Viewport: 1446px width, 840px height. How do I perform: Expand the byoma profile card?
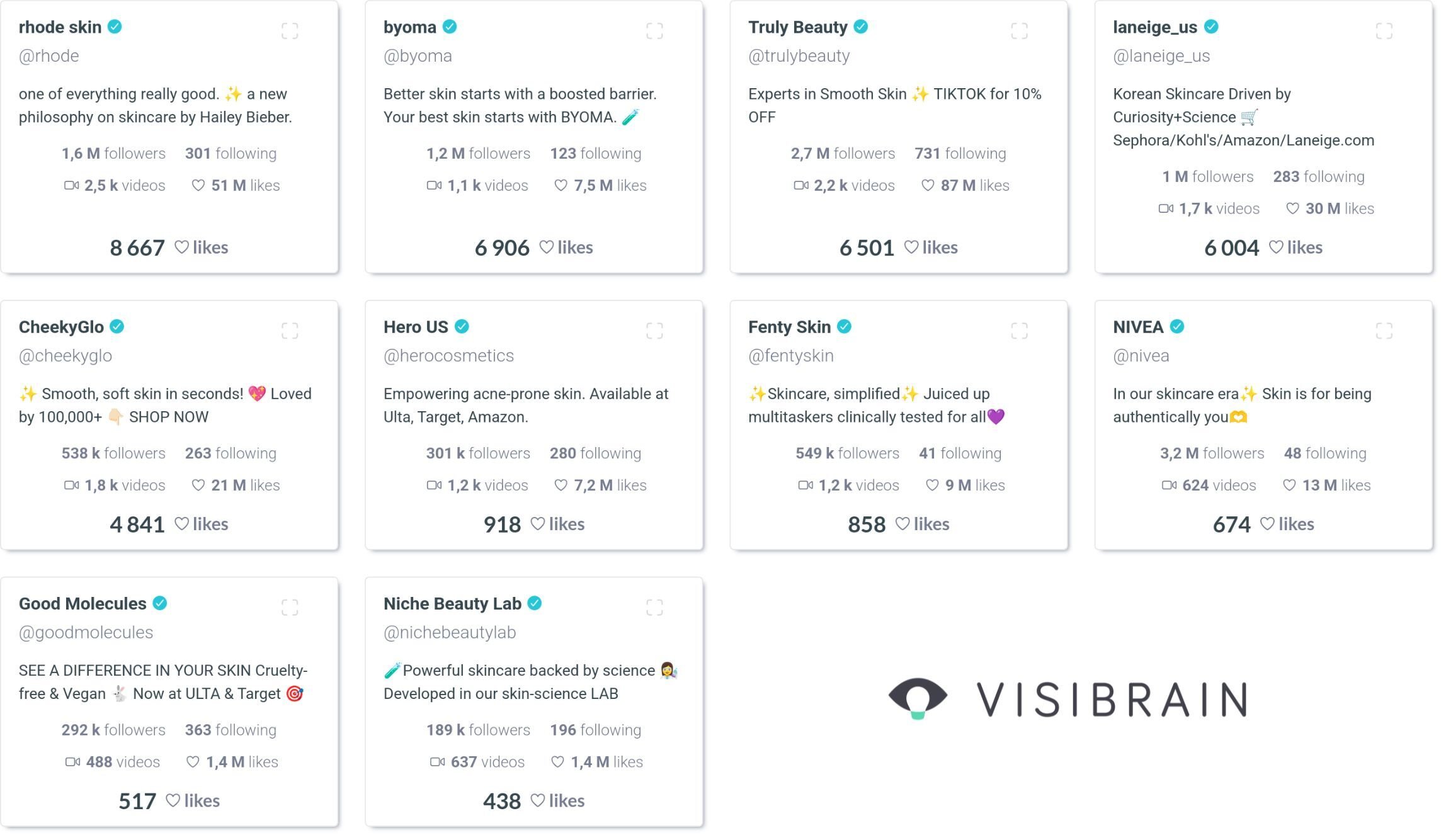coord(654,31)
